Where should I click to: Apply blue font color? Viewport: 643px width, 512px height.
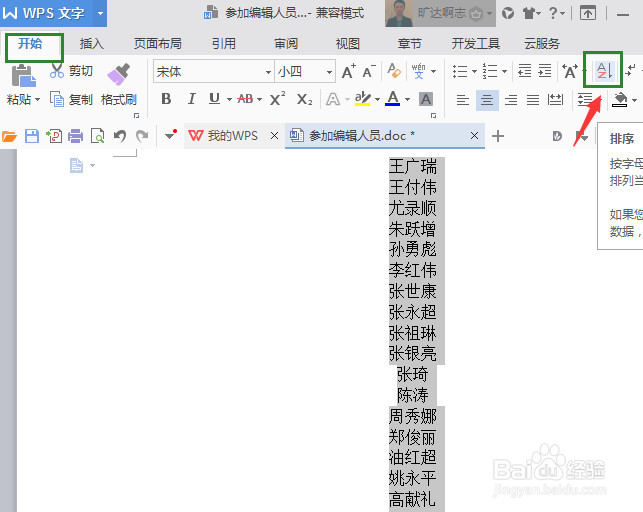click(x=393, y=99)
